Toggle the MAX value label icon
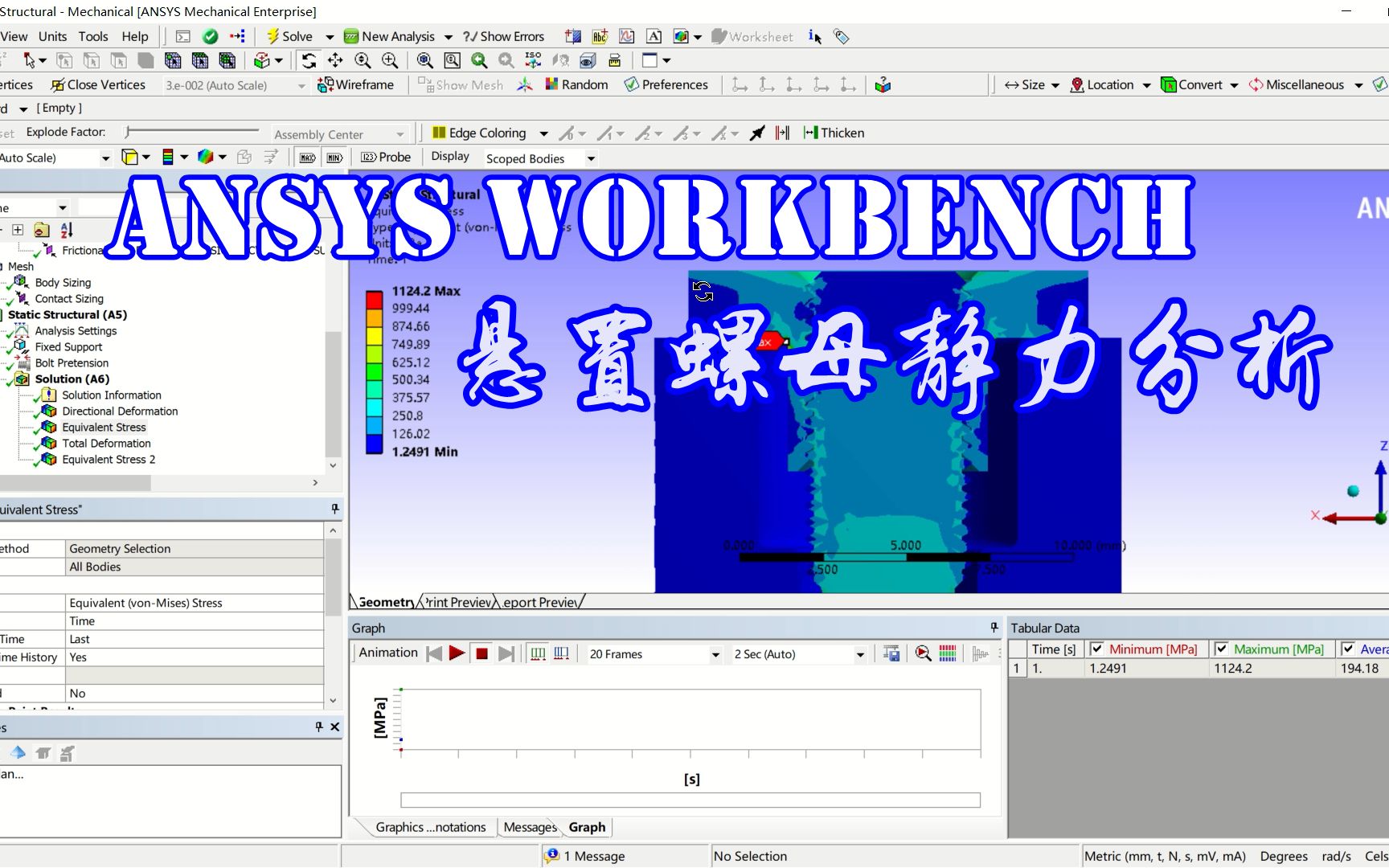 pyautogui.click(x=307, y=158)
